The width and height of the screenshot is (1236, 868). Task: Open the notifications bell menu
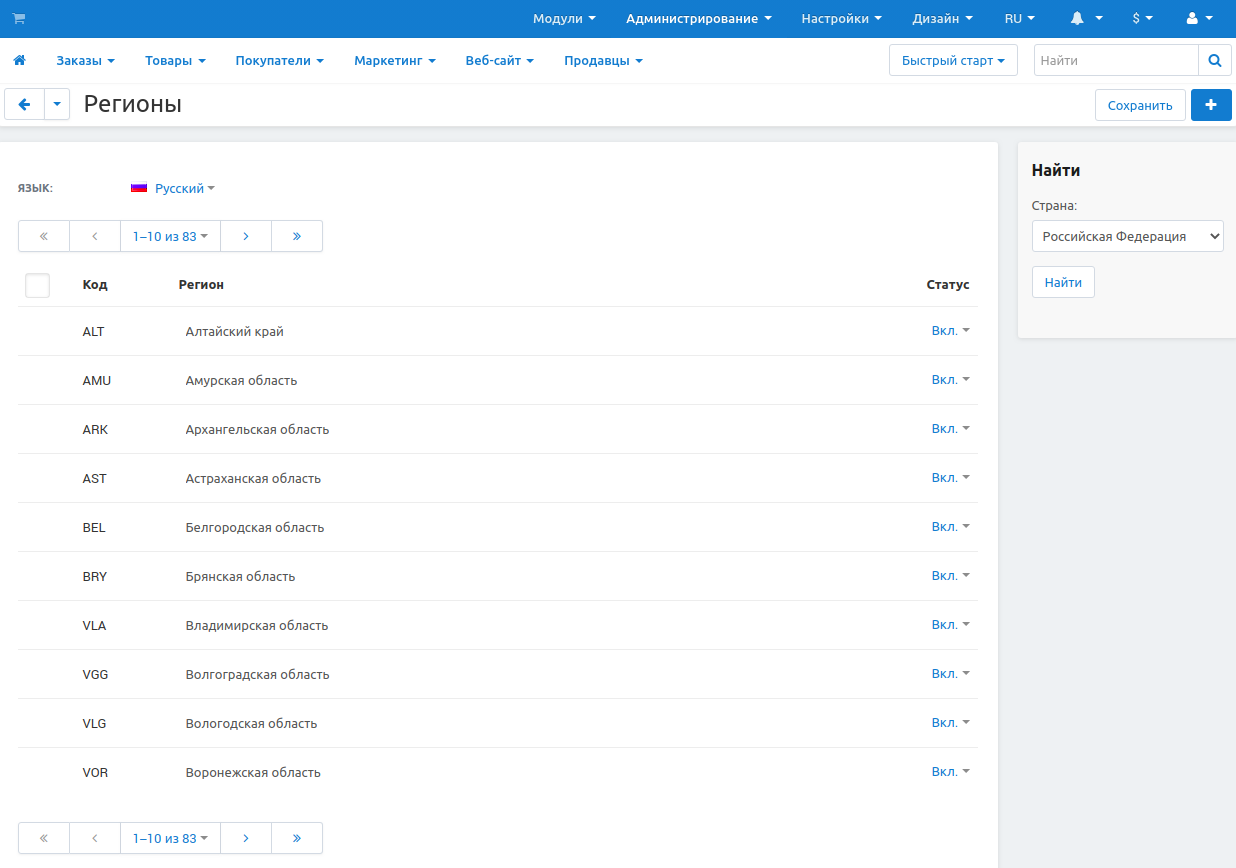(1086, 19)
